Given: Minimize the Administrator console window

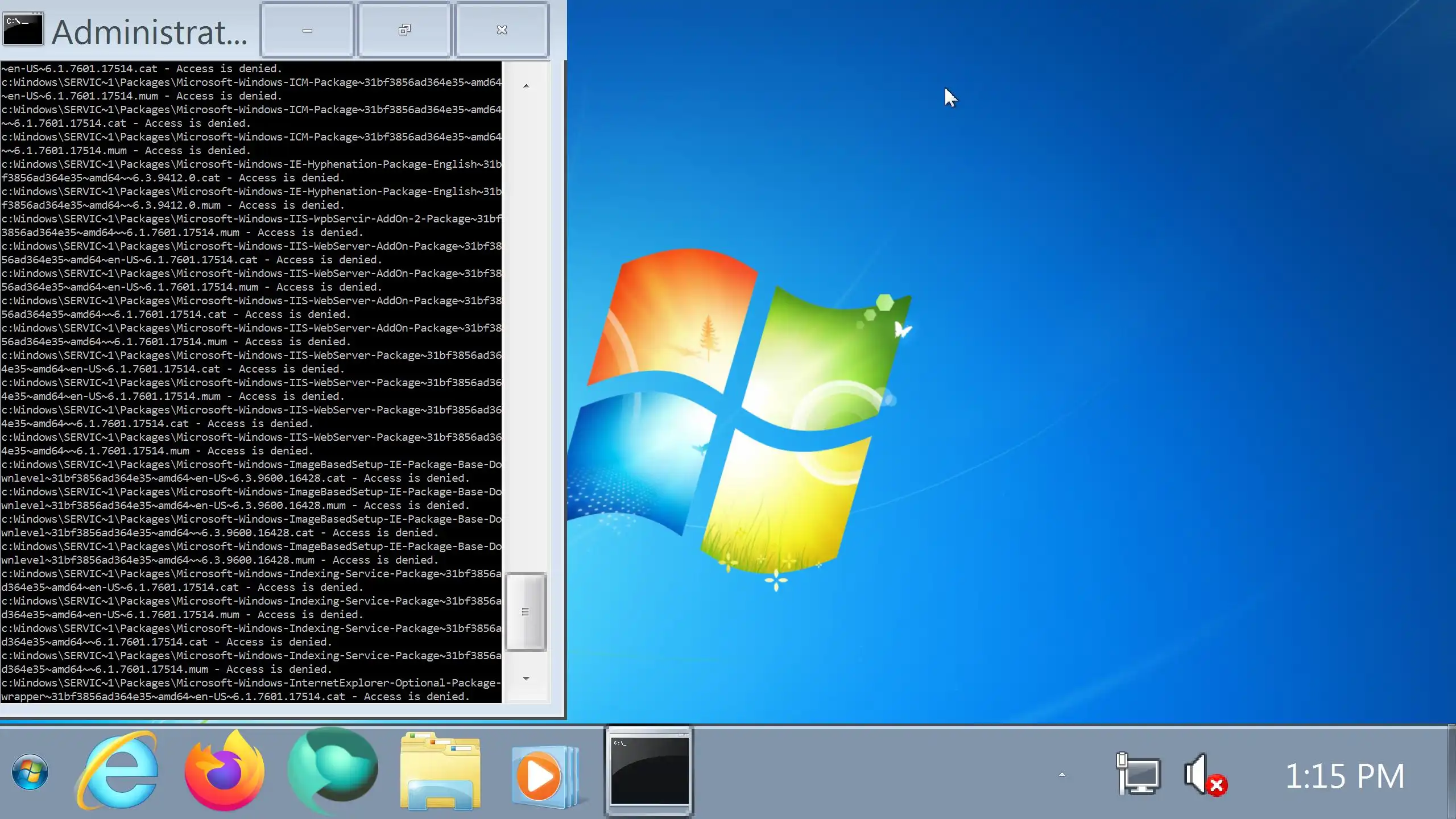Looking at the screenshot, I should coord(307,30).
